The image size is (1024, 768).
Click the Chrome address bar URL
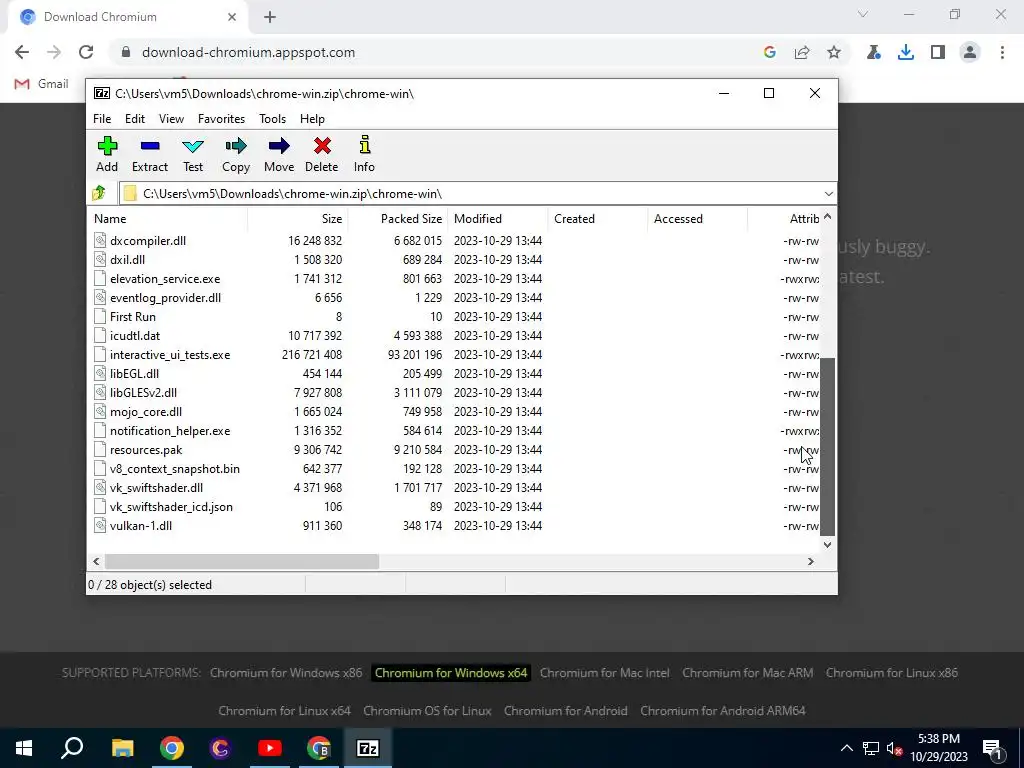coord(248,52)
